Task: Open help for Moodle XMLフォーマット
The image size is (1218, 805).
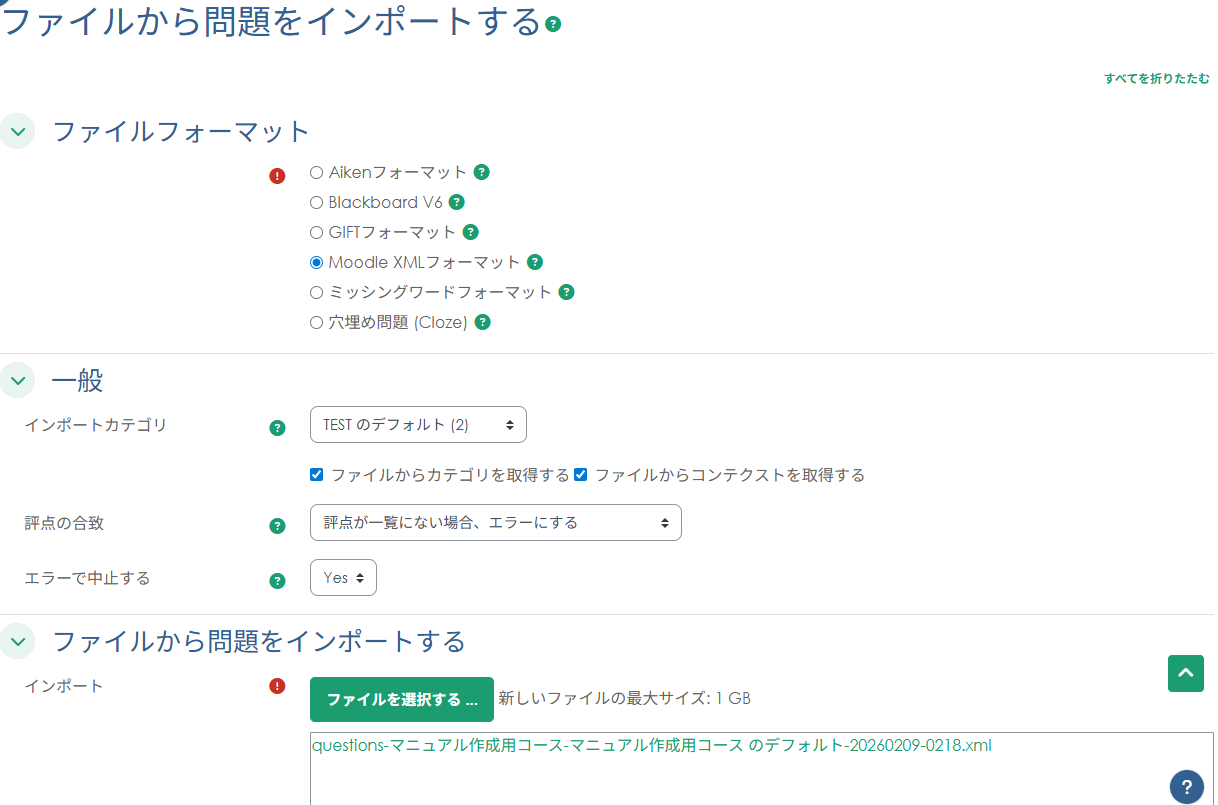Action: (535, 262)
